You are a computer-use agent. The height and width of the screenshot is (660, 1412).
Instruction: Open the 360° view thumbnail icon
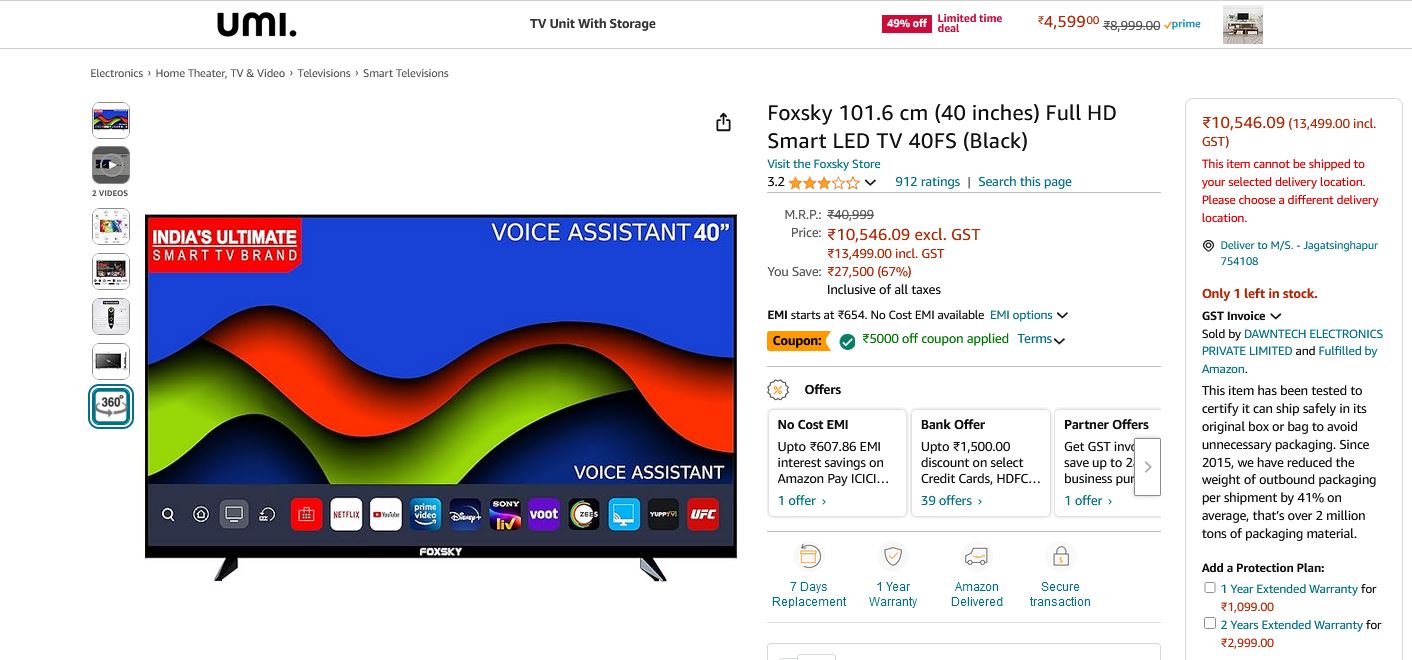click(111, 406)
